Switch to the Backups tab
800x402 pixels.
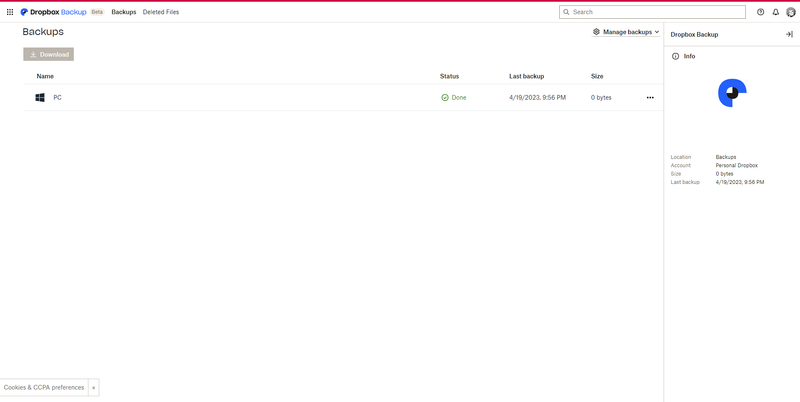[x=123, y=12]
